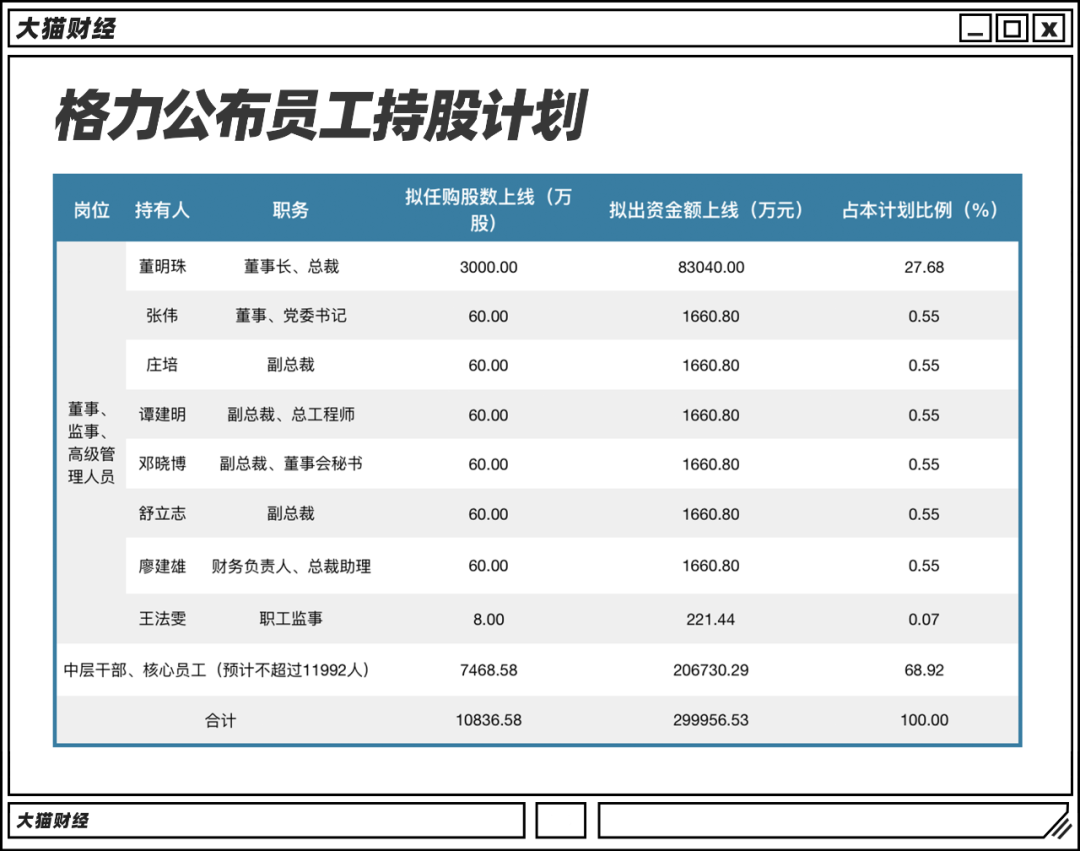1080x851 pixels.
Task: Select the title 职工监事
Action: click(291, 618)
